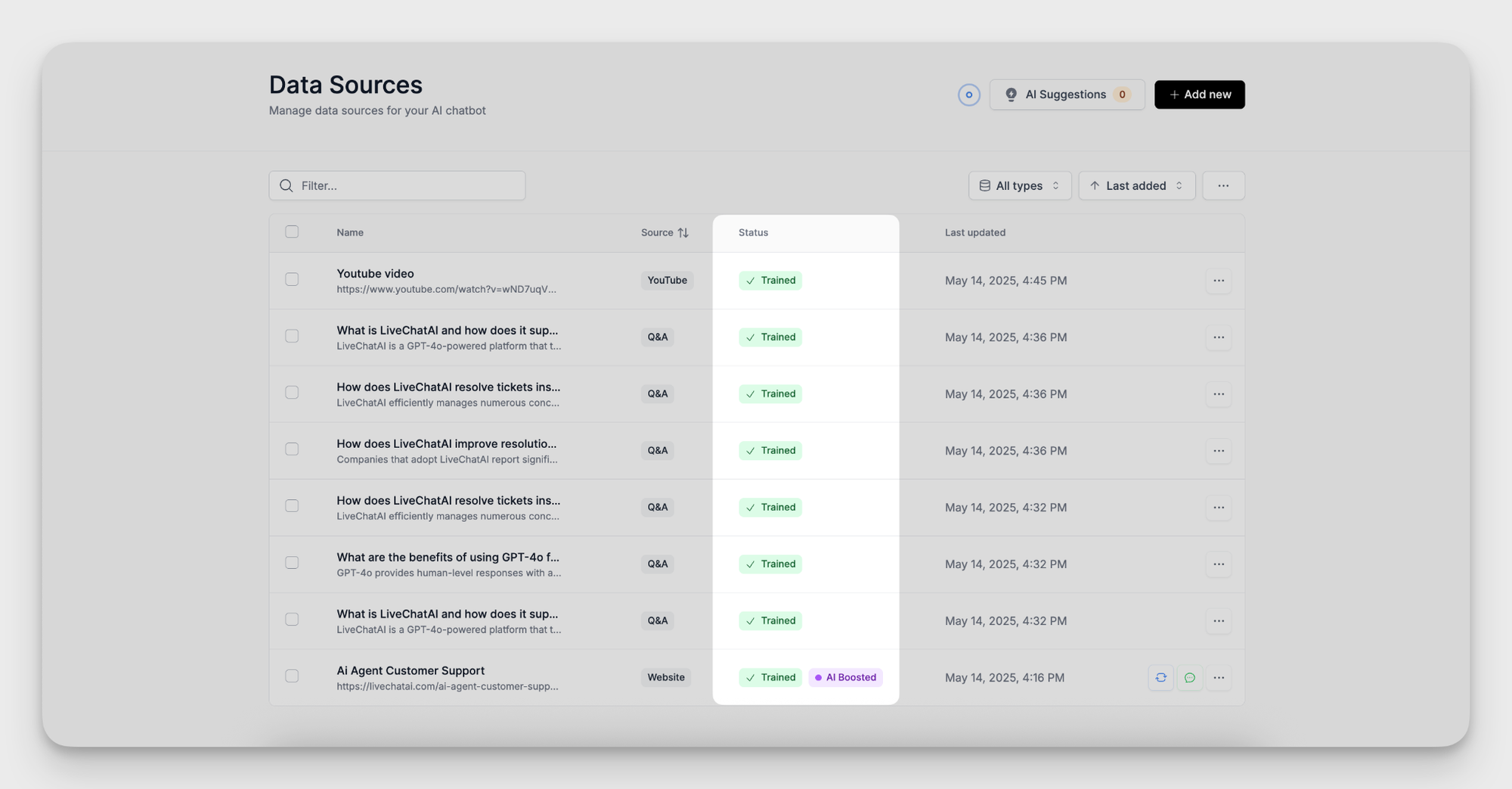Viewport: 1512px width, 789px height.
Task: Click the Name column header
Action: [x=350, y=232]
